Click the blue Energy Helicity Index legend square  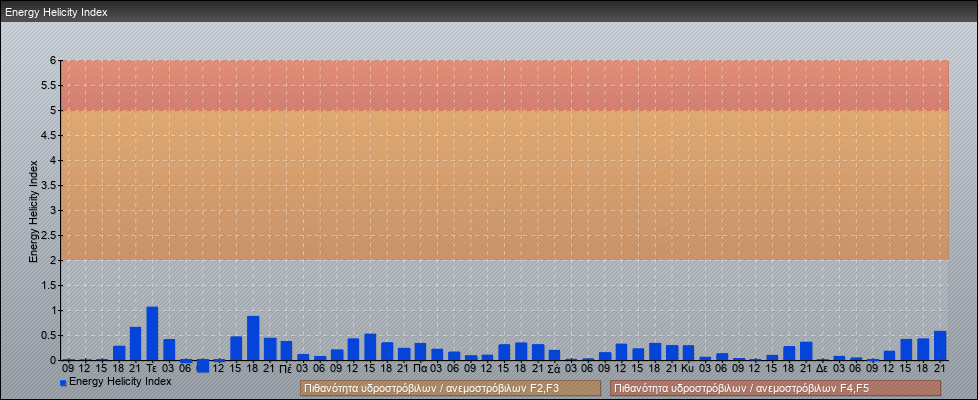click(x=63, y=383)
